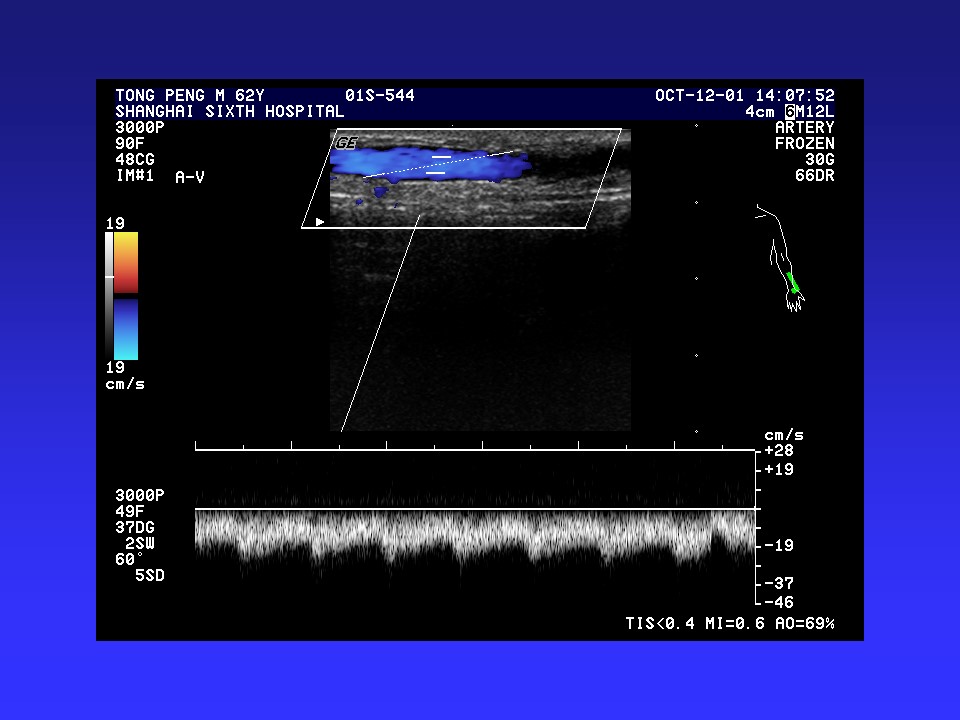Click the GE logo in the scan image

(346, 143)
